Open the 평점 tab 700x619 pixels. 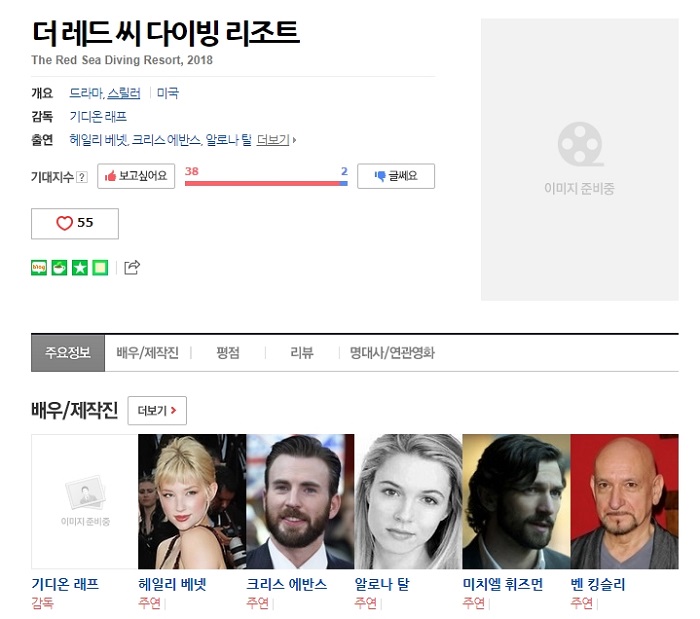pyautogui.click(x=227, y=353)
